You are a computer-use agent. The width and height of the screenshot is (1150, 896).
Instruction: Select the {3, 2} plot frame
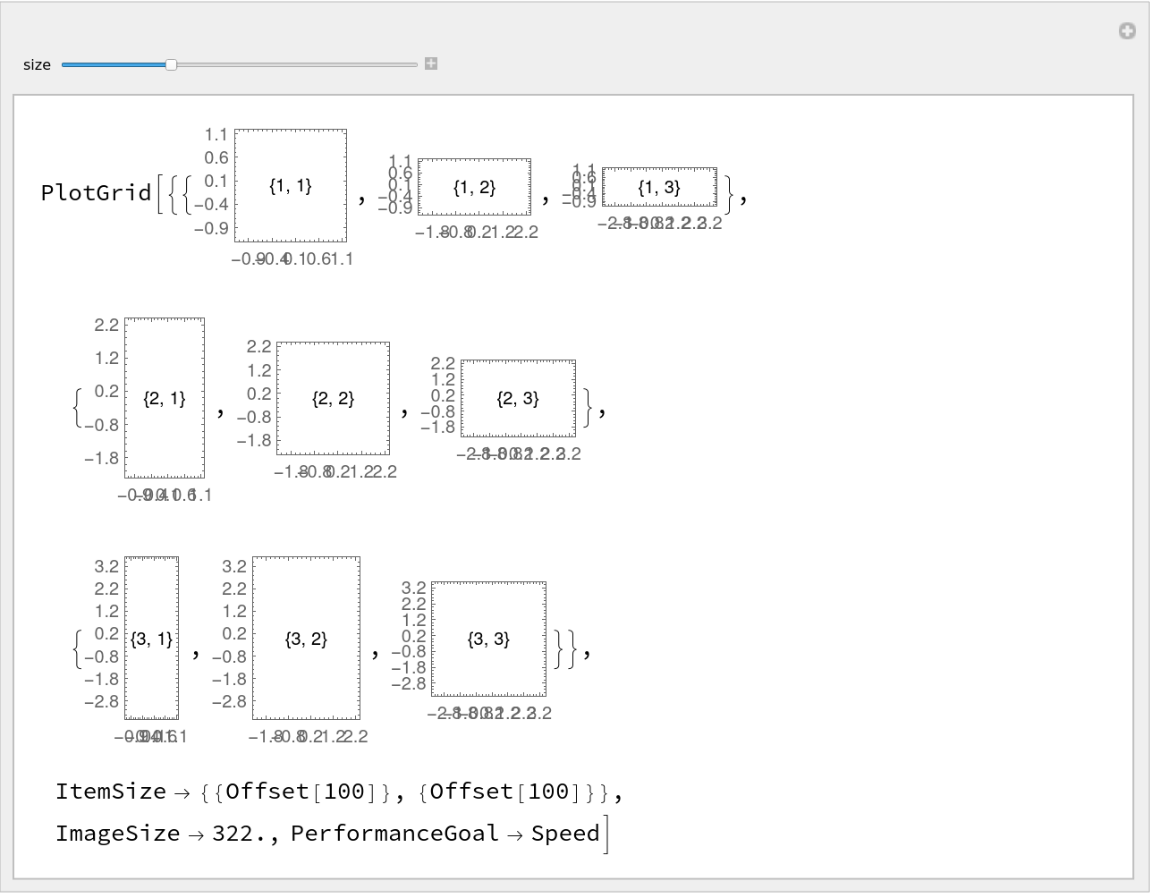(x=307, y=638)
